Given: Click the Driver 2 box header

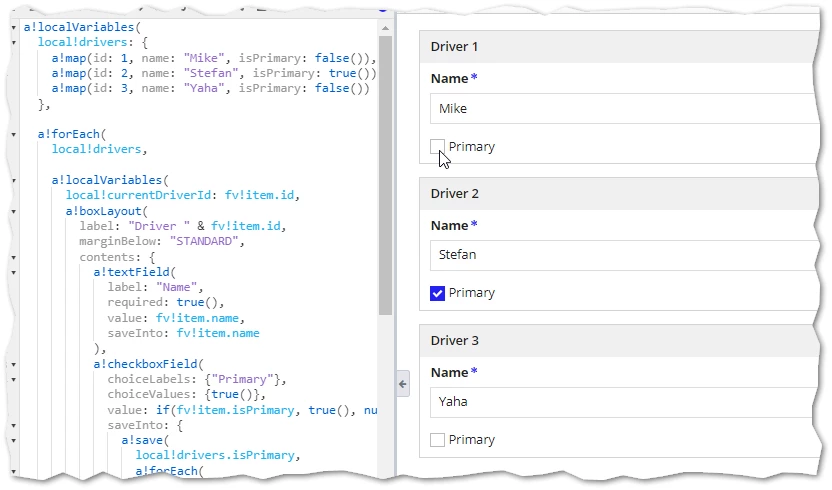Looking at the screenshot, I should tap(621, 194).
